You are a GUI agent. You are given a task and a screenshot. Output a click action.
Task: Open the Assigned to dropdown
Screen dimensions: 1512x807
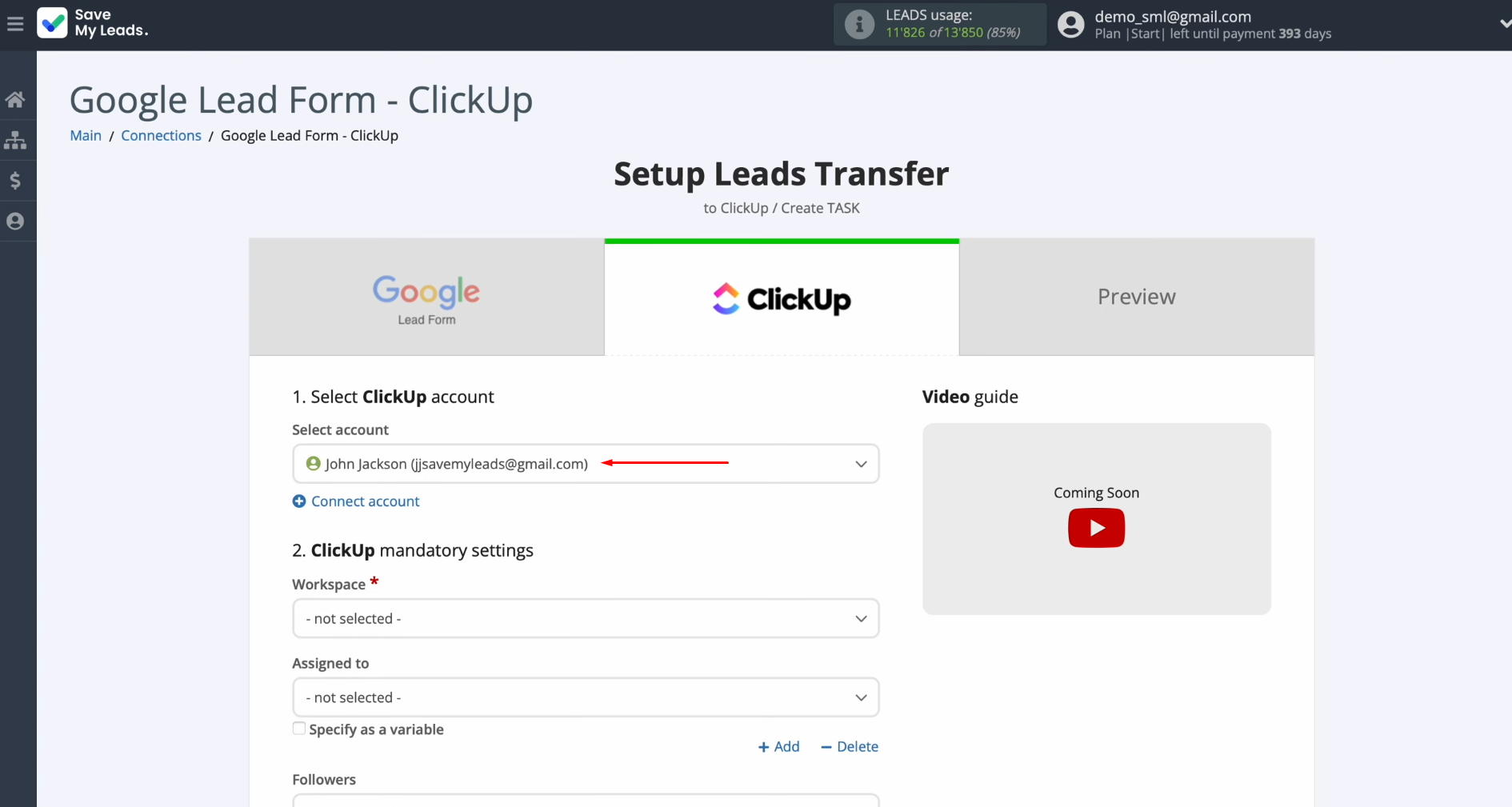click(586, 697)
